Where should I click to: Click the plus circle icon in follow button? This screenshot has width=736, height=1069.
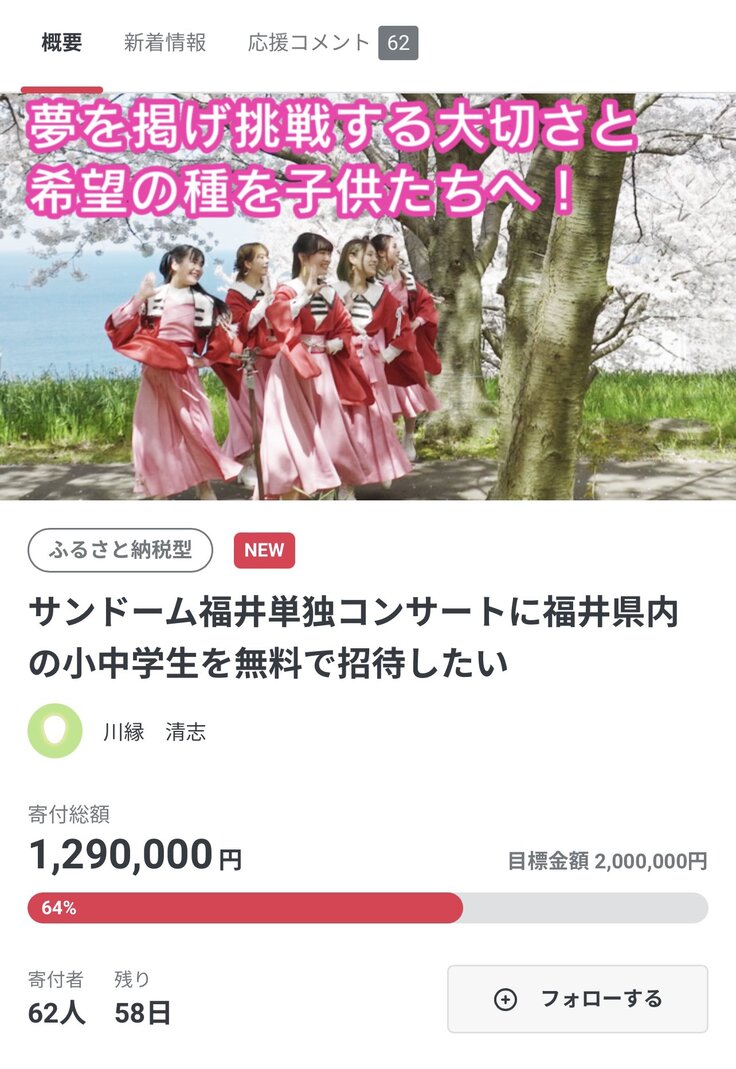(x=505, y=999)
